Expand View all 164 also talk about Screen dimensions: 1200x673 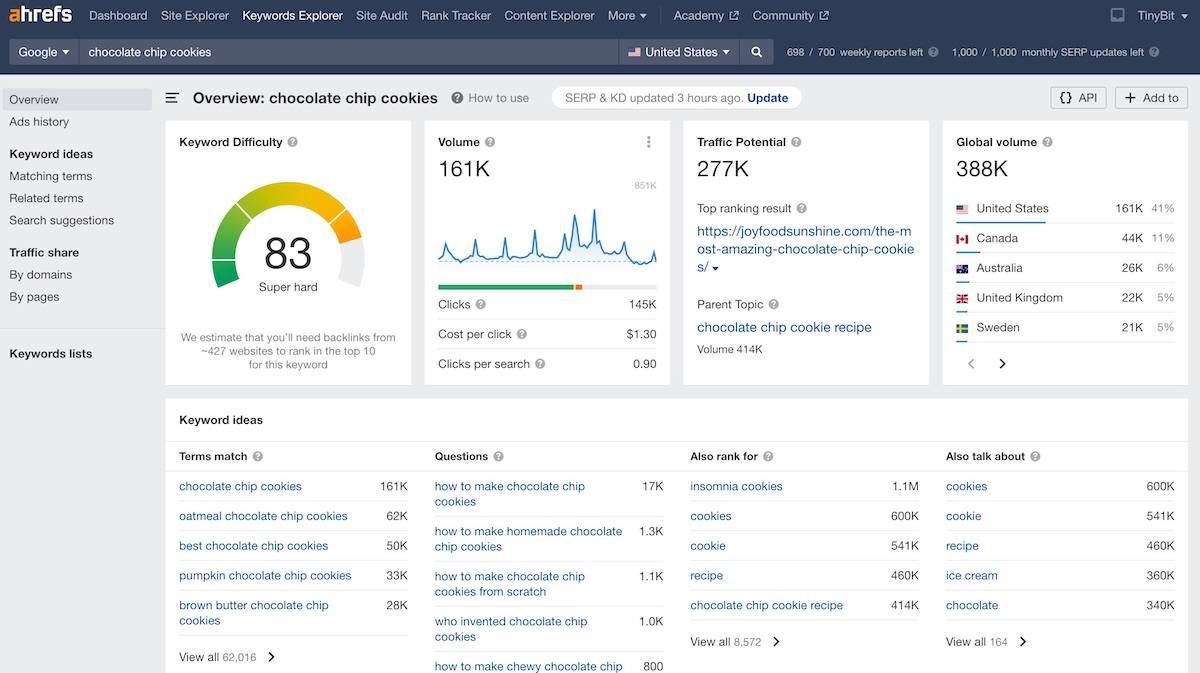click(986, 642)
